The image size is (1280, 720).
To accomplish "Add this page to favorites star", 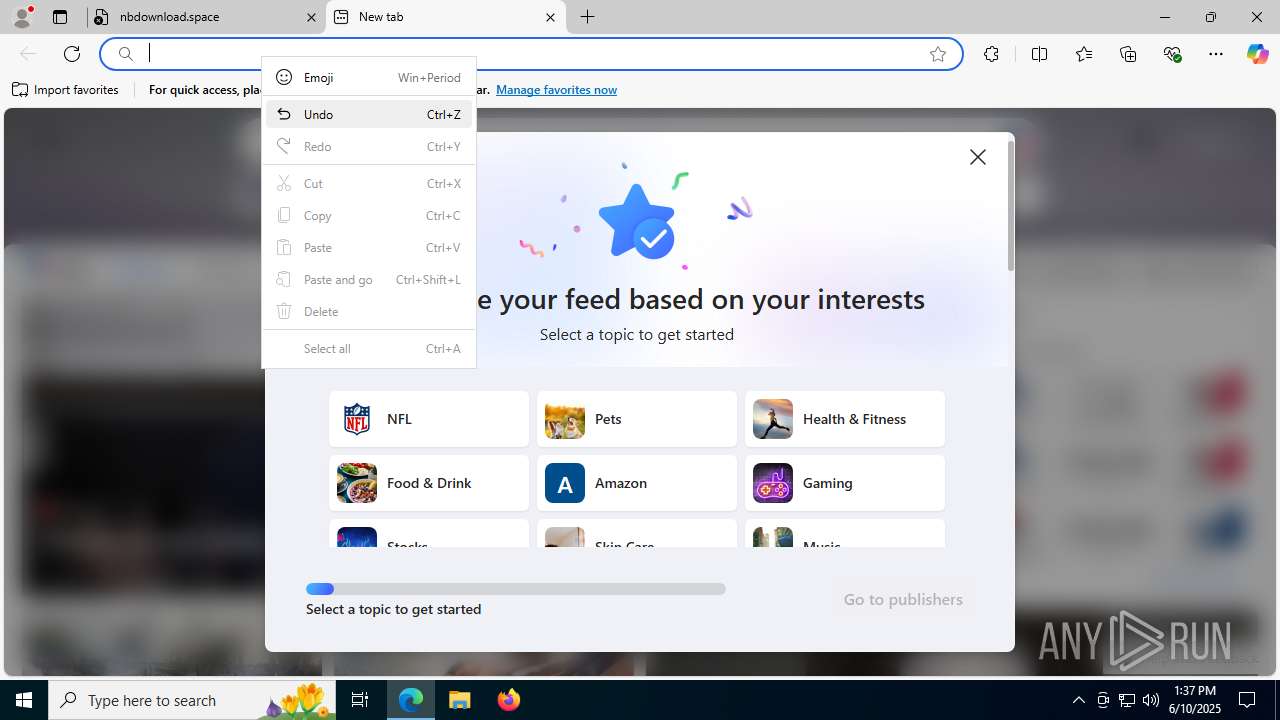I will click(x=938, y=54).
